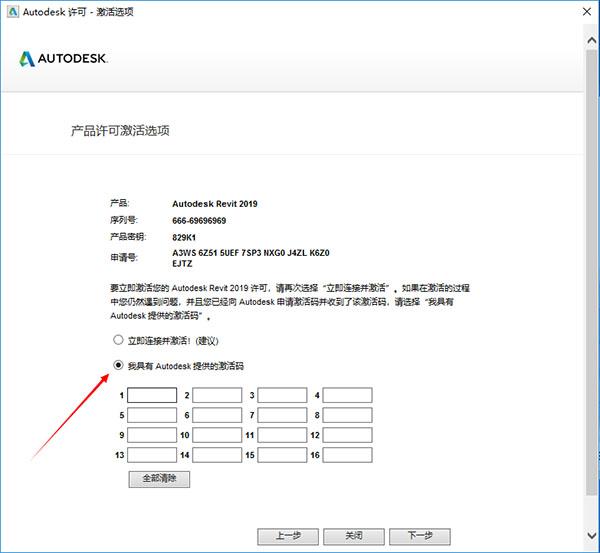Image resolution: width=600 pixels, height=553 pixels.
Task: Click the '全部清除' clear all button
Action: [159, 479]
